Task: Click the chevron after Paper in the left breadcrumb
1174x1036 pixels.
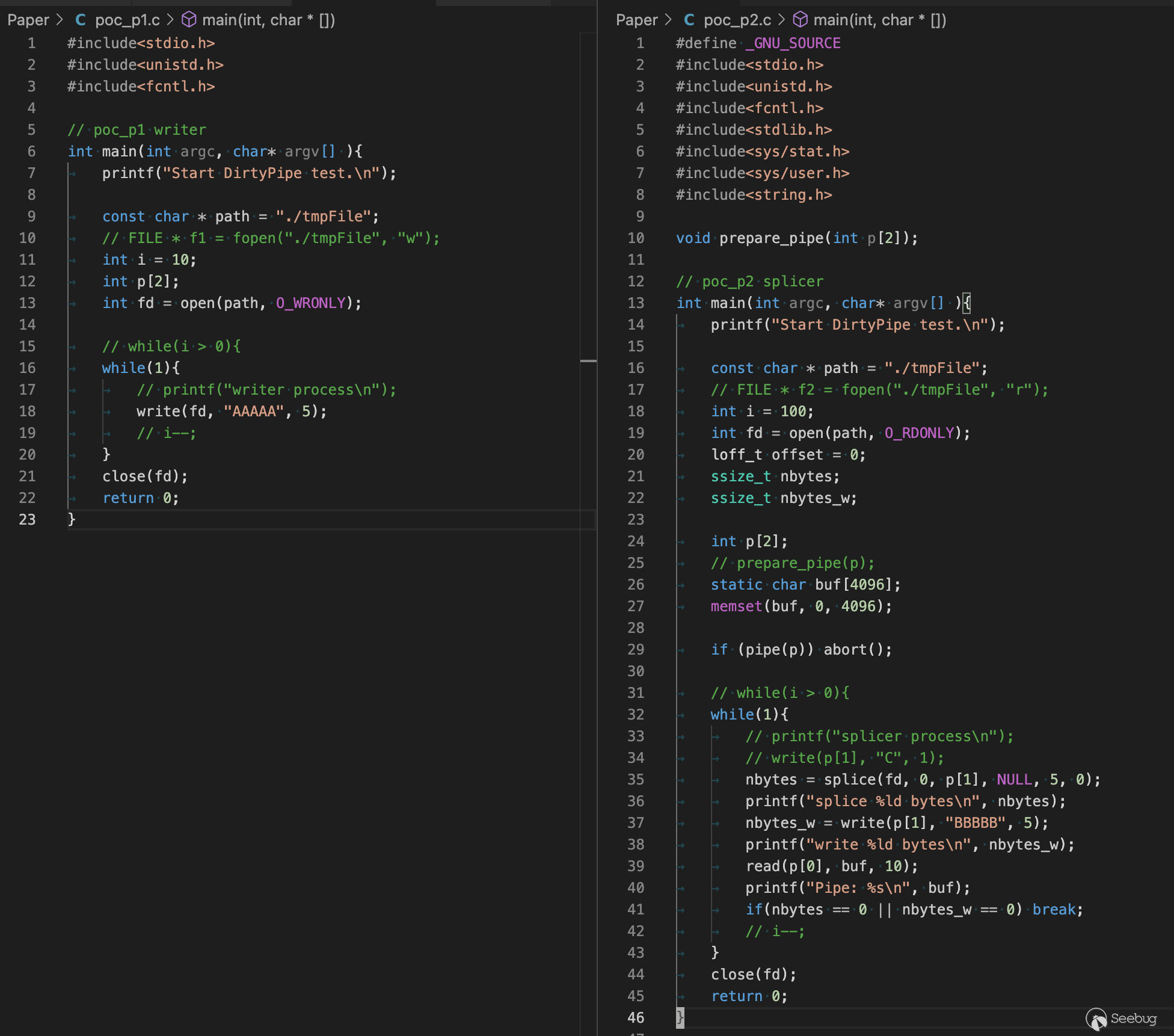Action: (60, 20)
